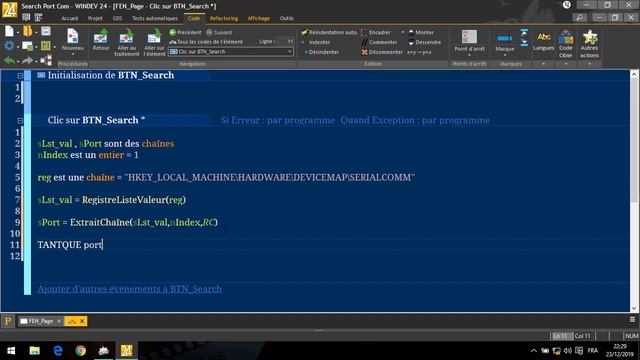The height and width of the screenshot is (360, 640).
Task: Click the Langues icon
Action: [544, 37]
